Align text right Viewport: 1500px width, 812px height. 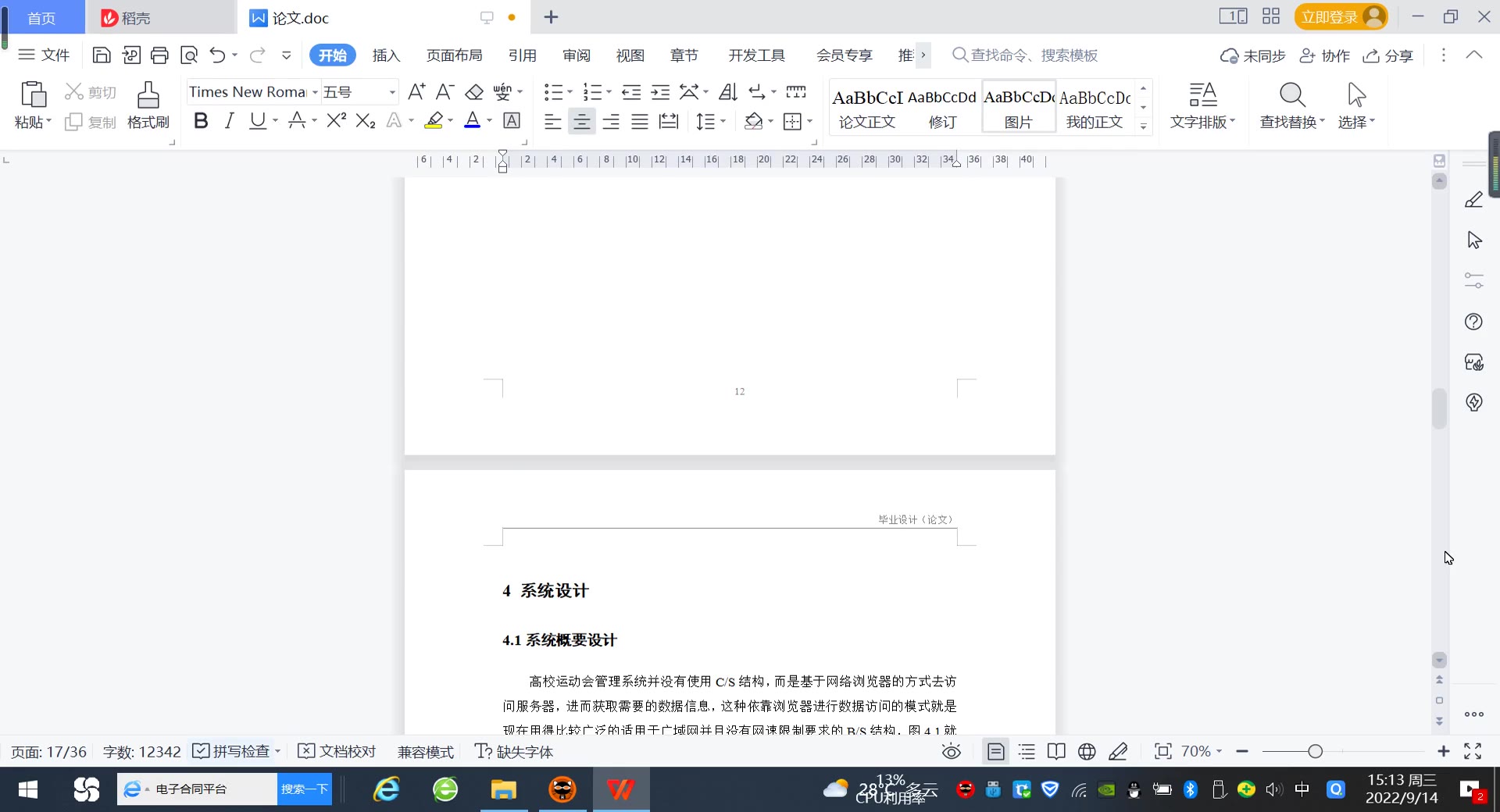611,121
